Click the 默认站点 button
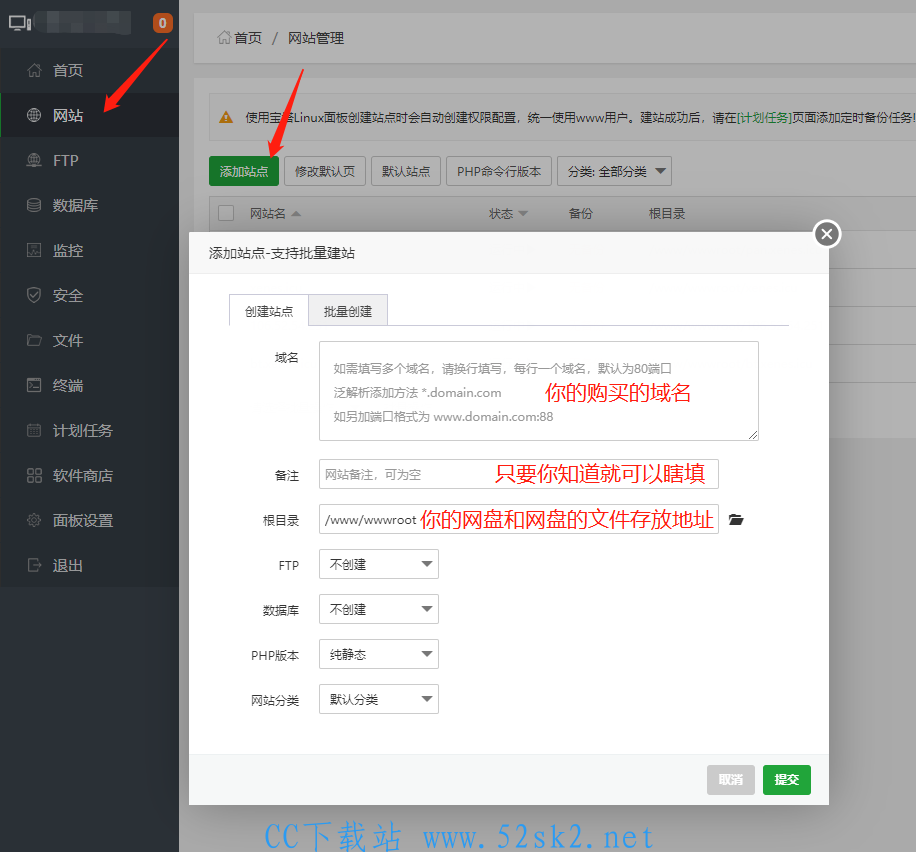 406,171
